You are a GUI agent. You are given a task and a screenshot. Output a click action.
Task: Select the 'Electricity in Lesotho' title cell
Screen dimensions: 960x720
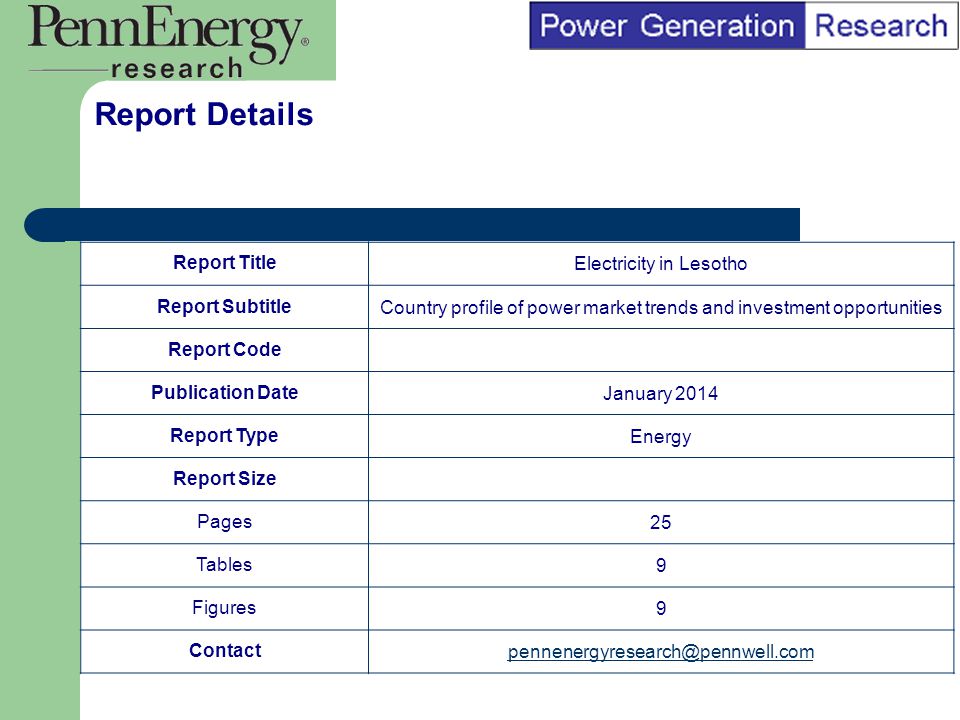(661, 264)
